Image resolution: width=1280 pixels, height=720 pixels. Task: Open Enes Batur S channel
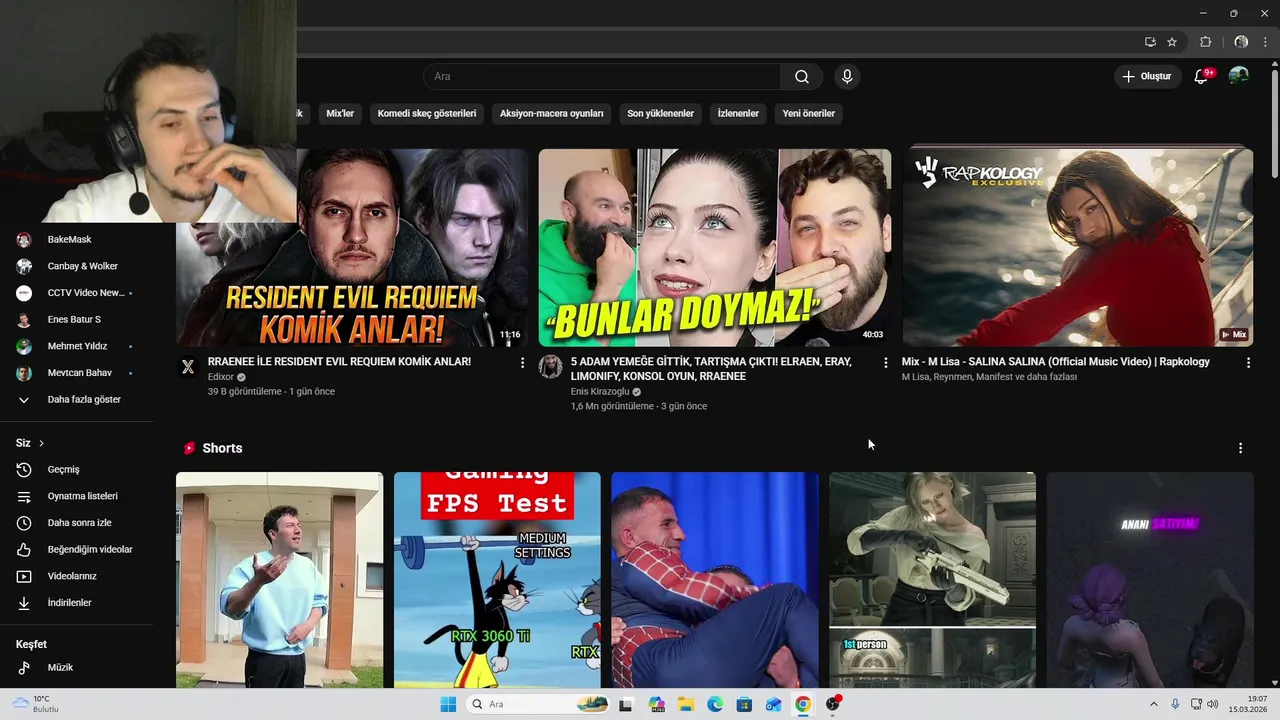pyautogui.click(x=76, y=319)
